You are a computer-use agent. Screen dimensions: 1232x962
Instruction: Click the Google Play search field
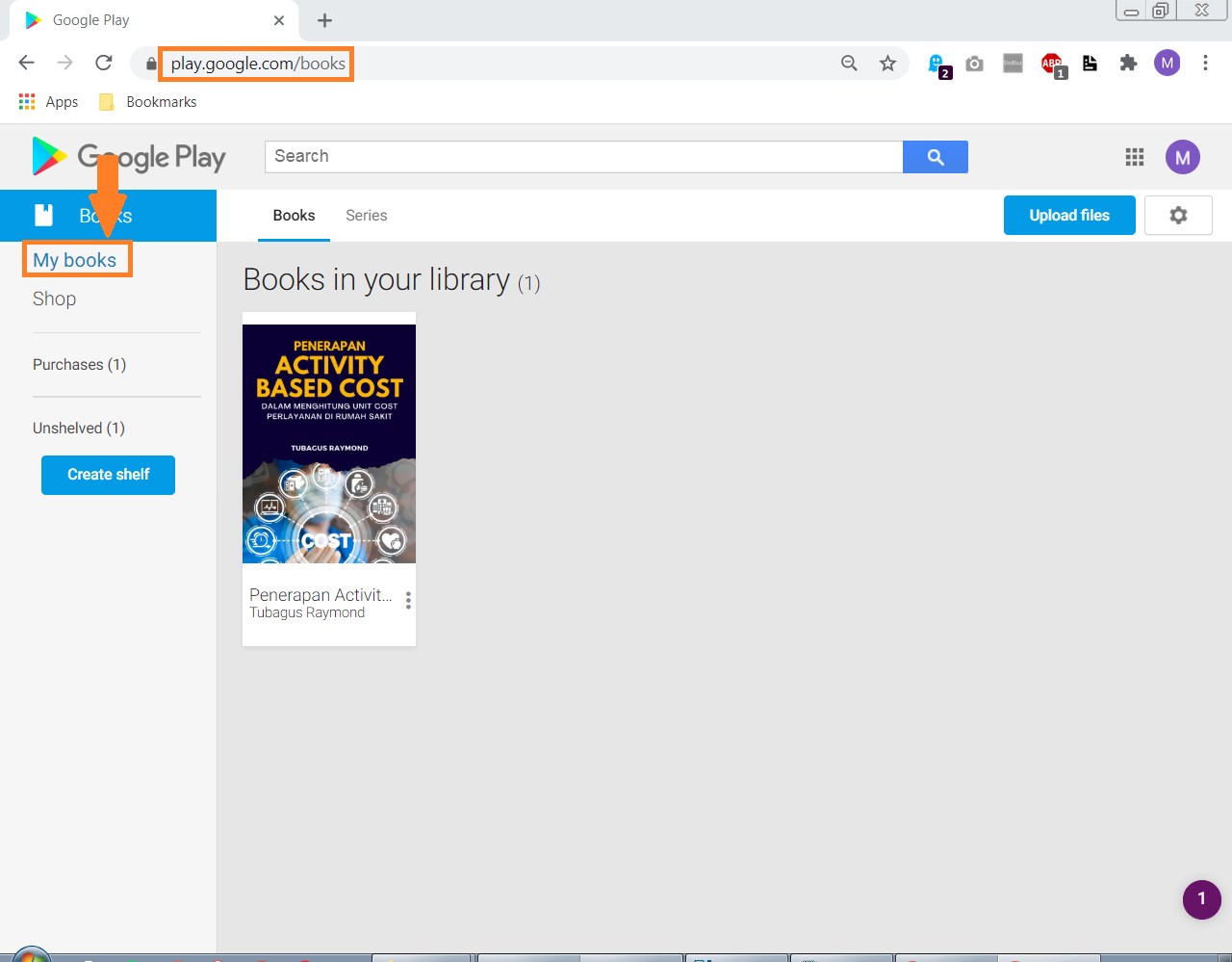pos(583,157)
